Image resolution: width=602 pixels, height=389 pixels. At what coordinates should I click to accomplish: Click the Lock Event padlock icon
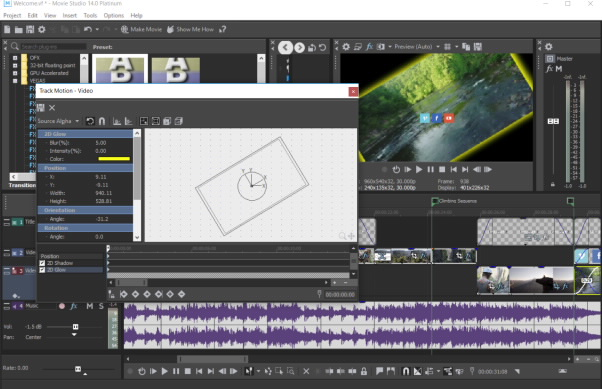(364, 371)
